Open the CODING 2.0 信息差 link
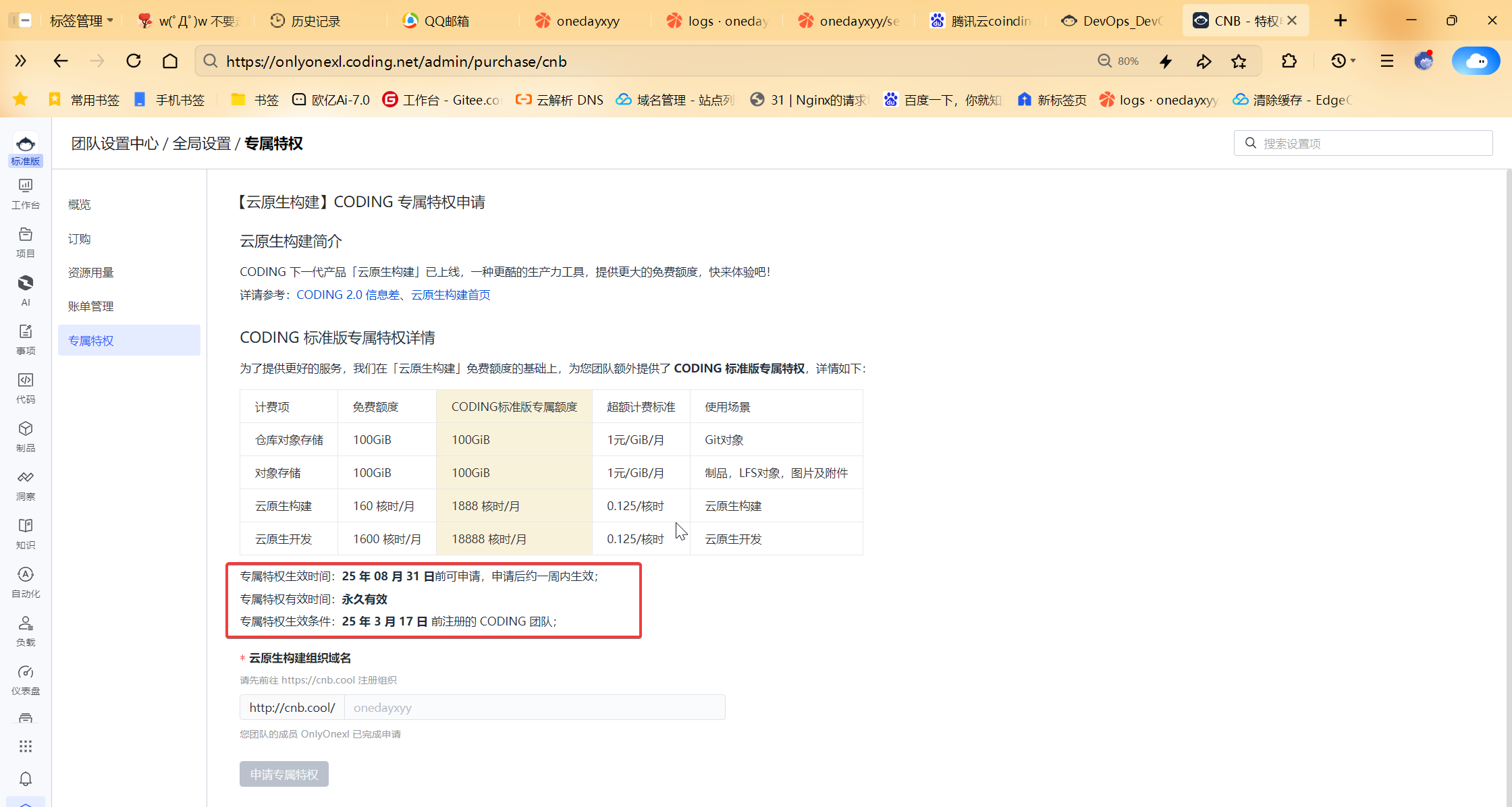The height and width of the screenshot is (807, 1512). (x=348, y=295)
